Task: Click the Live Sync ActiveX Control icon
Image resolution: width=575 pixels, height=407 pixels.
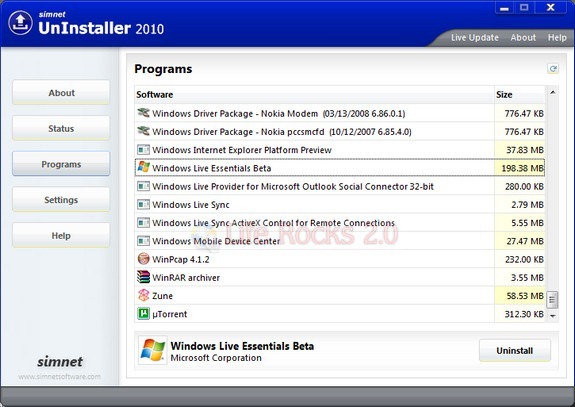Action: click(x=143, y=223)
